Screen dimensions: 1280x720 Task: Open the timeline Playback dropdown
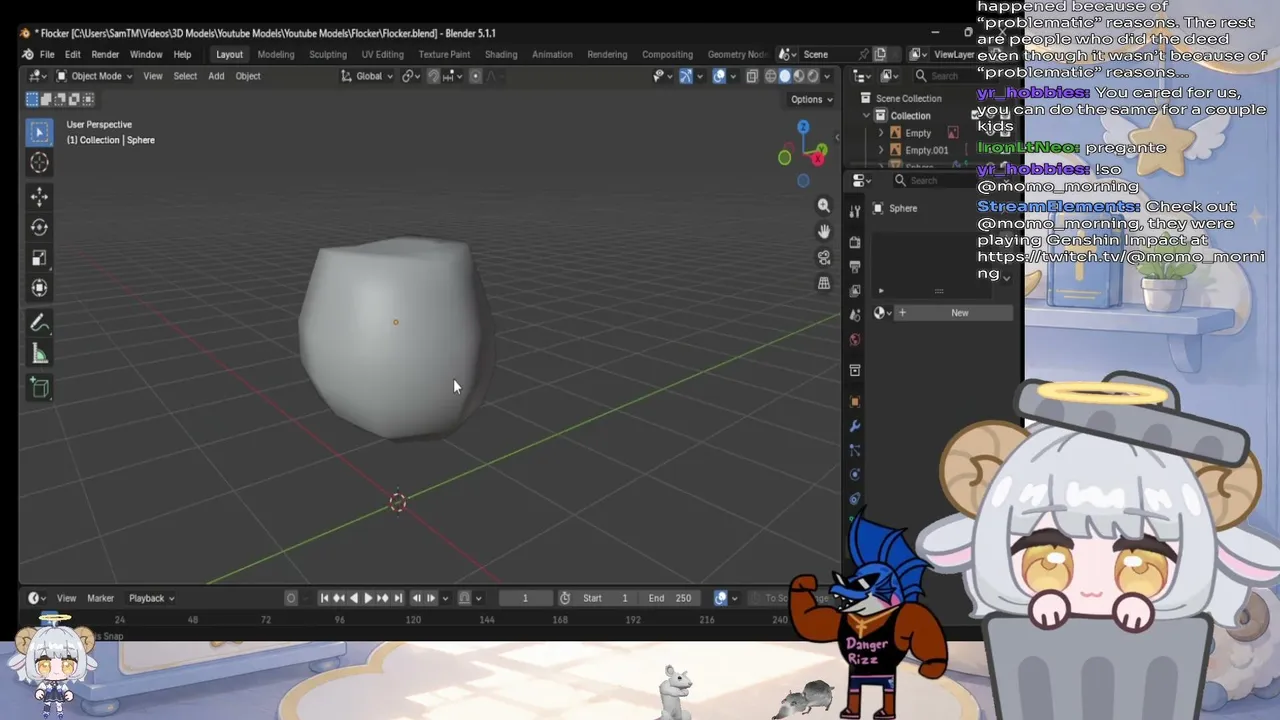[151, 598]
